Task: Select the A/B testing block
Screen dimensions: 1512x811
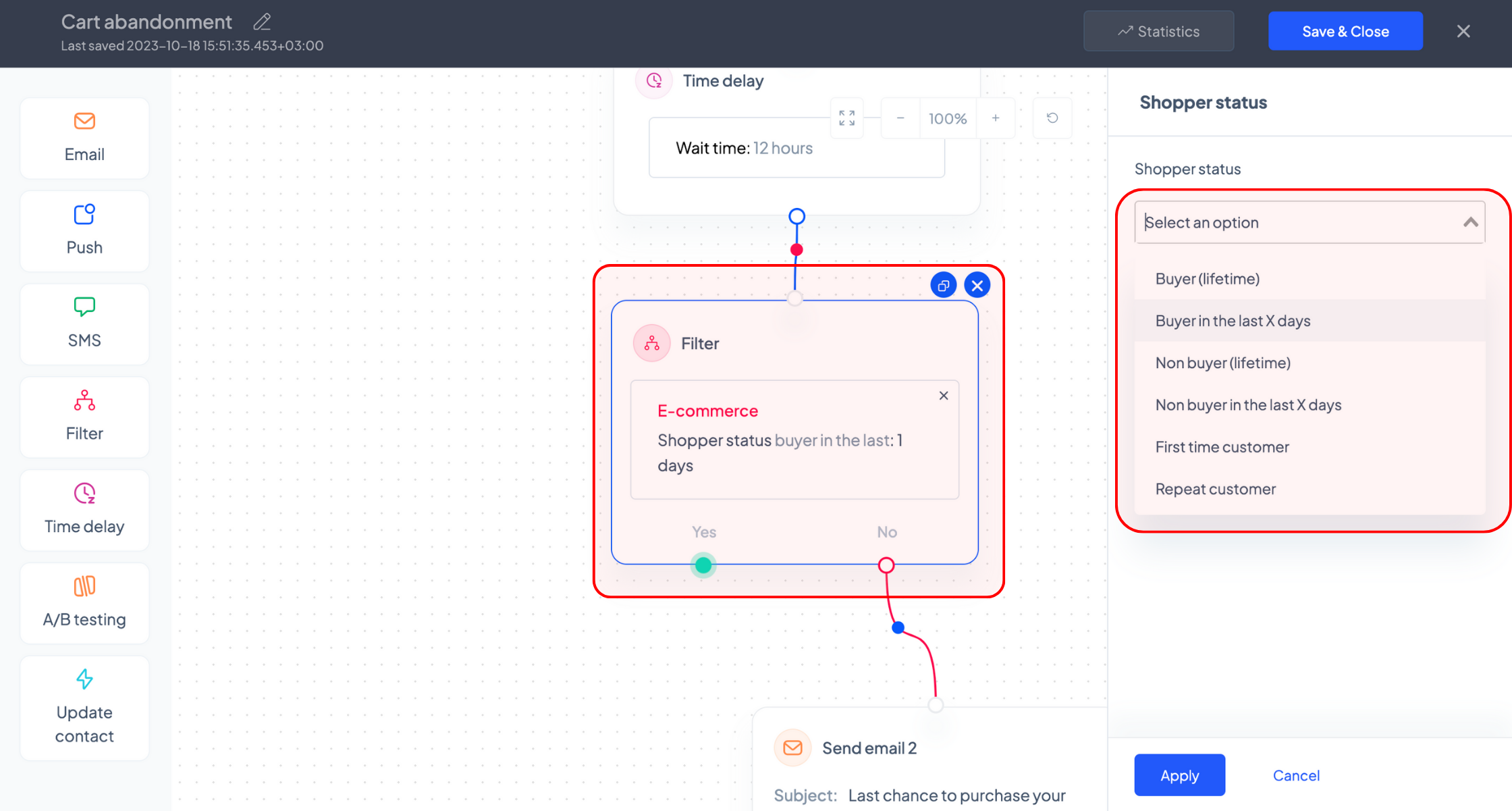Action: tap(84, 603)
